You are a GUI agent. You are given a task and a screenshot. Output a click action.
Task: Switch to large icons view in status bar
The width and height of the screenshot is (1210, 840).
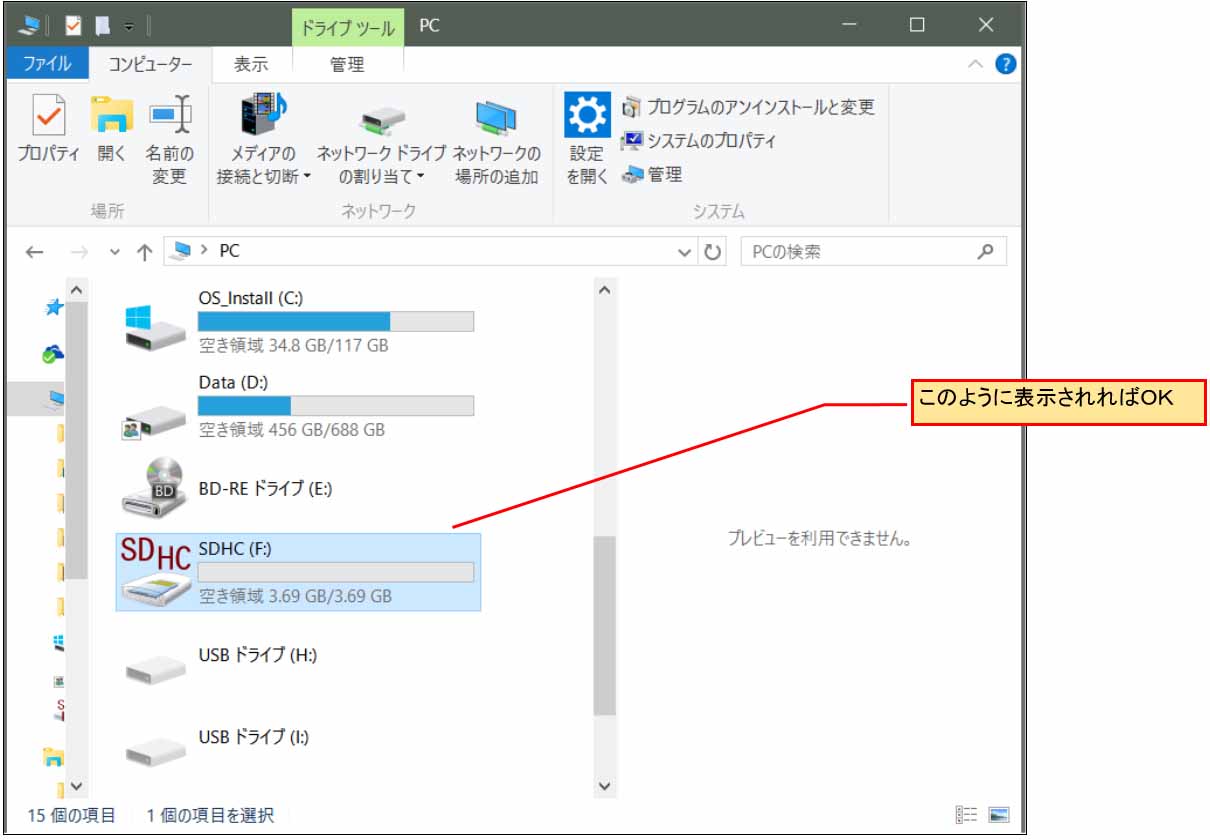(x=998, y=815)
